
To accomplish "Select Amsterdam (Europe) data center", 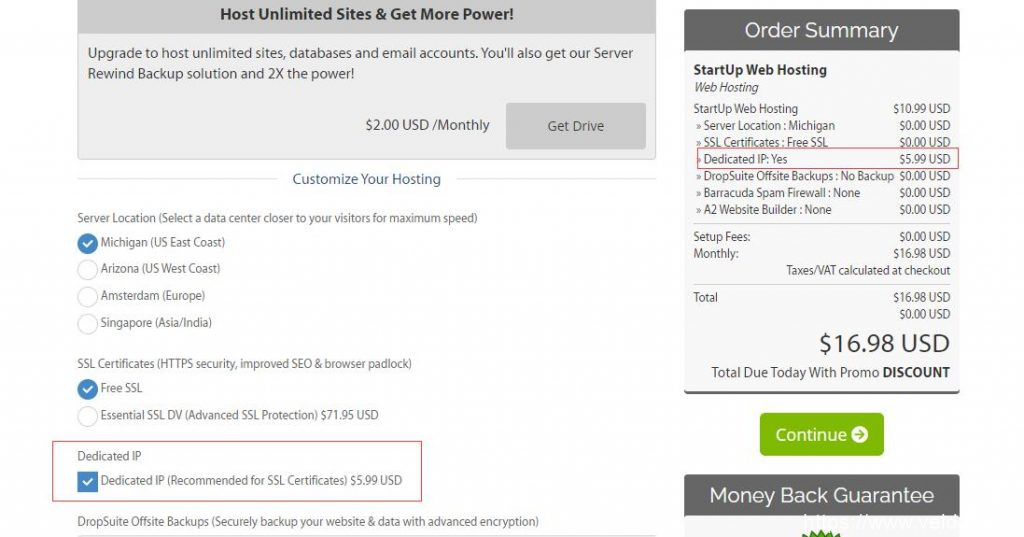I will coord(88,296).
